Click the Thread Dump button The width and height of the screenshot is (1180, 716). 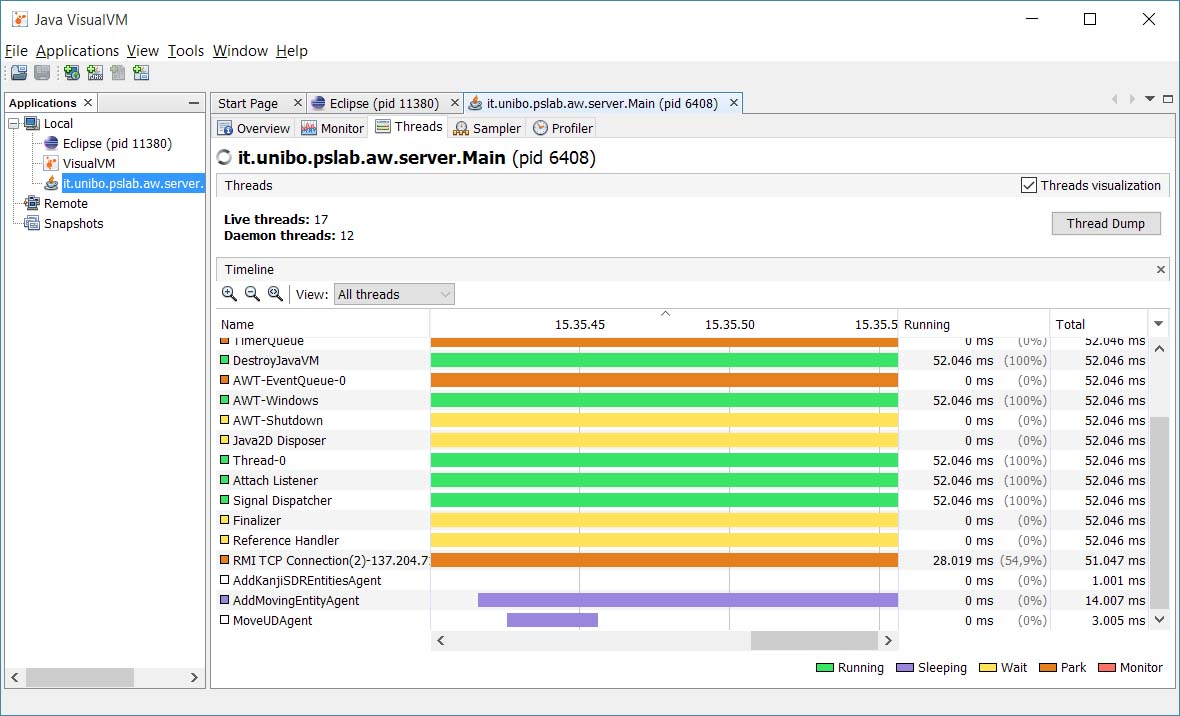(1105, 224)
